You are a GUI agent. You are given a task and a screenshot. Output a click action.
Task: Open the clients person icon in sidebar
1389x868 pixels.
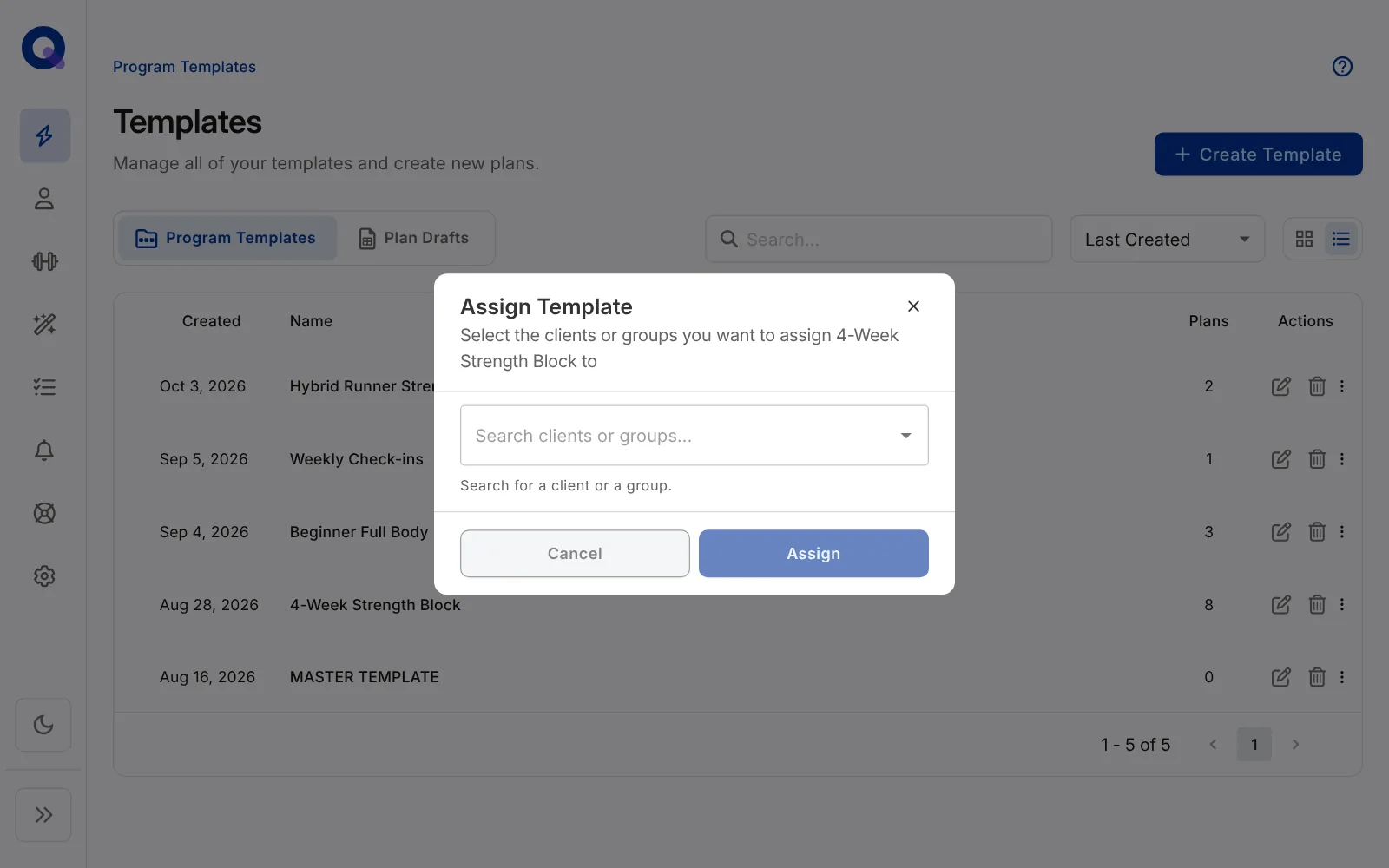[44, 199]
